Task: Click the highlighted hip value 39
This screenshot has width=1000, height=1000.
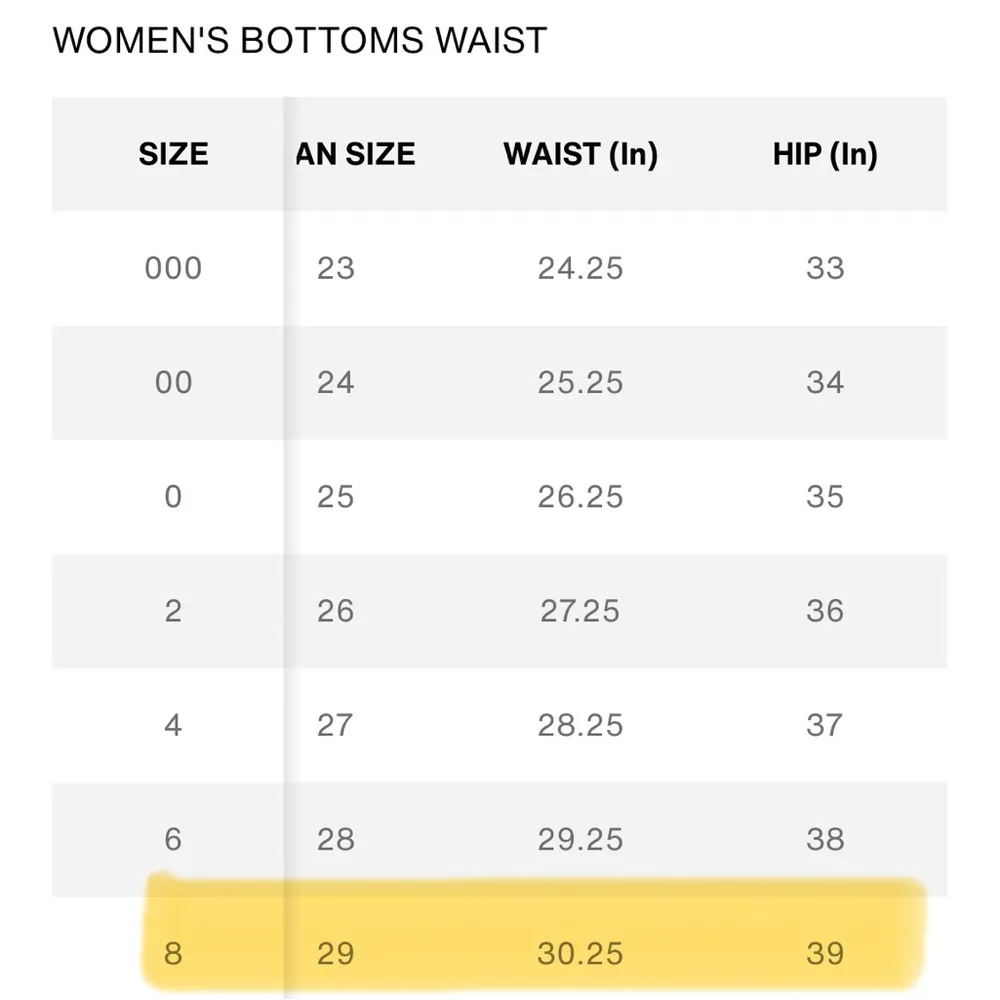Action: click(x=825, y=953)
